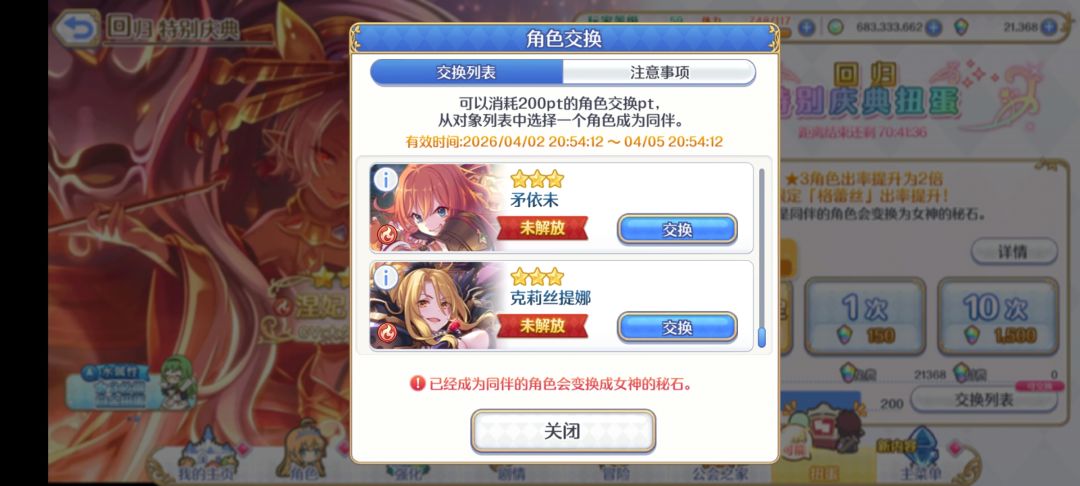Exchange for character 矛依未

(x=677, y=229)
